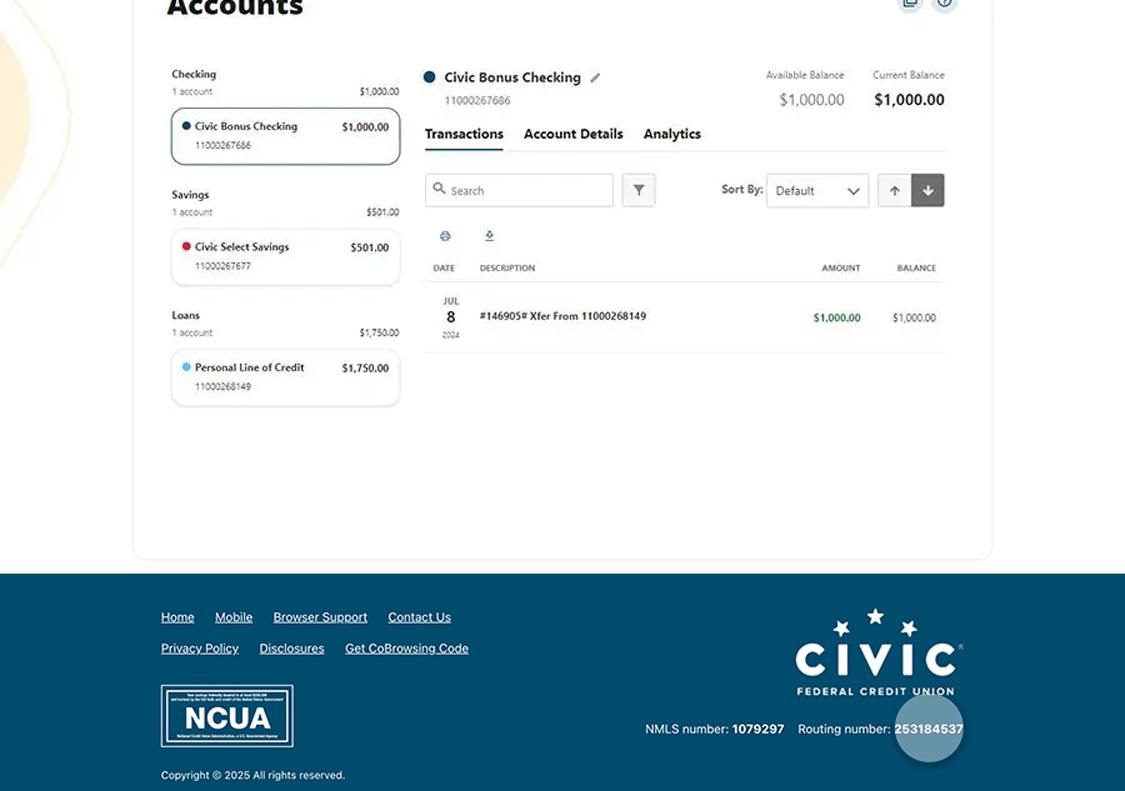Click the Get CoBrowsing Code link

point(406,648)
